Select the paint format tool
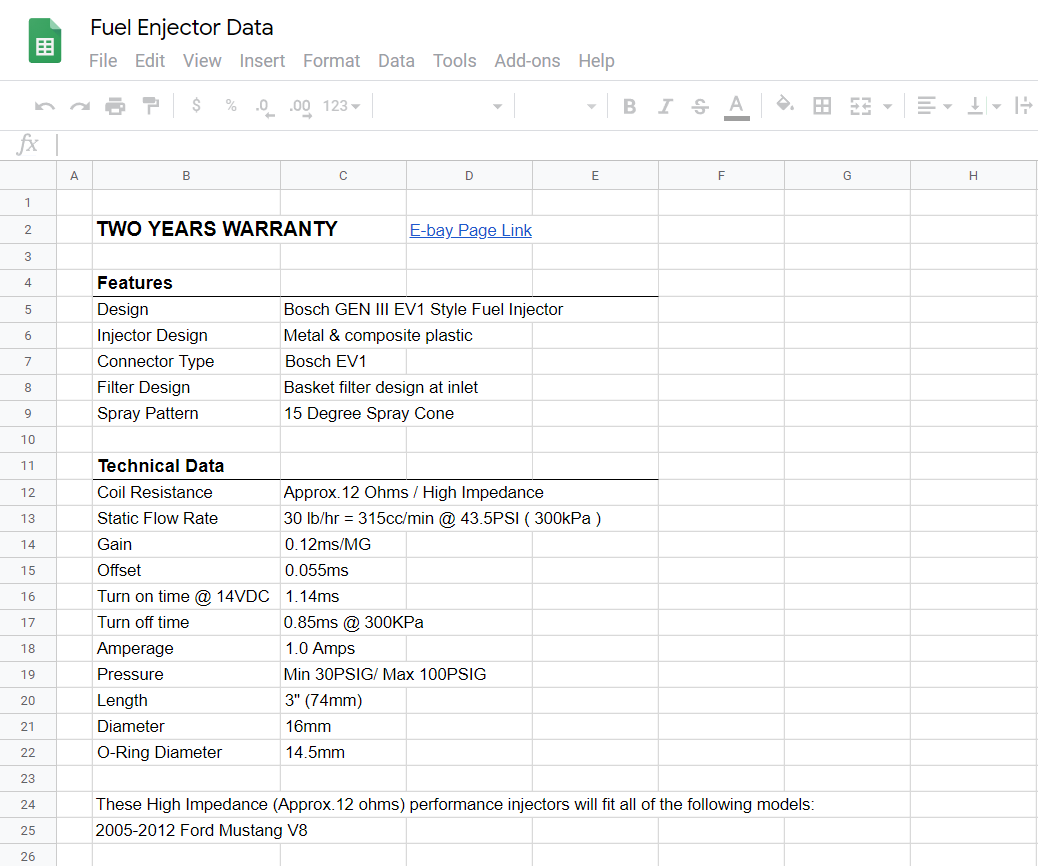This screenshot has width=1038, height=866. tap(150, 106)
